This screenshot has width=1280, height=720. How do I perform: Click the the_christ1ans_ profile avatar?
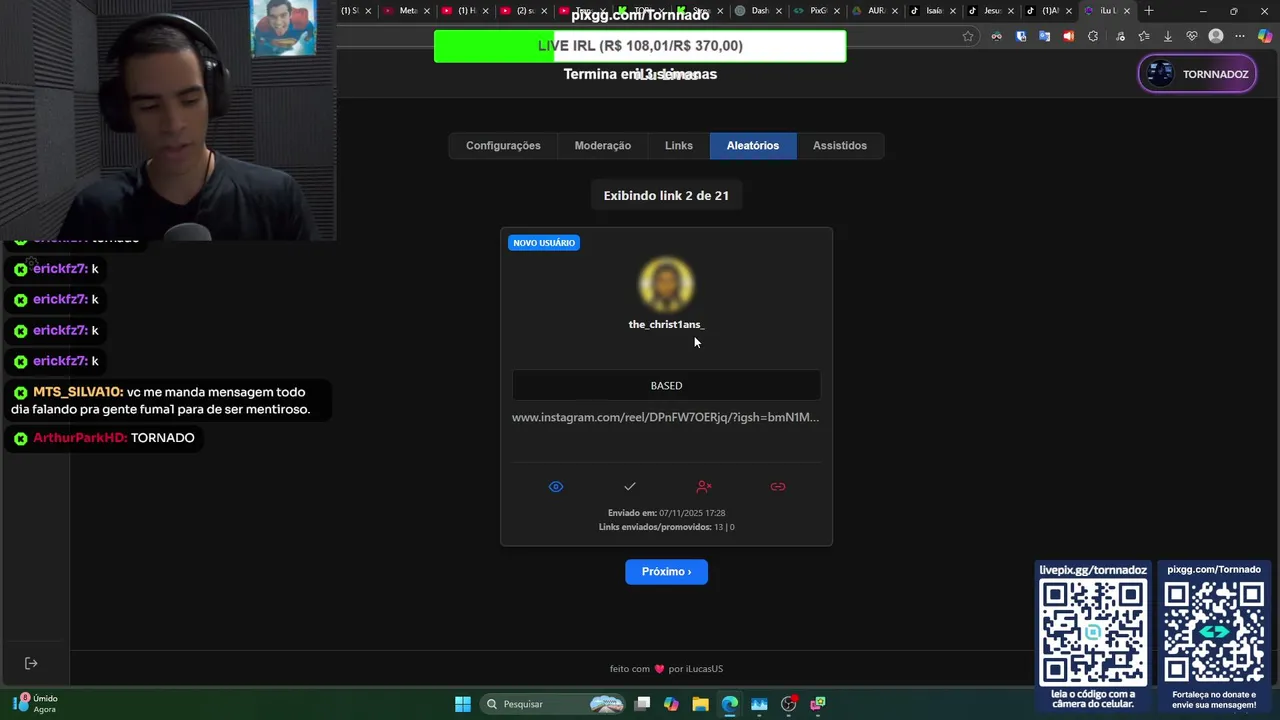pyautogui.click(x=666, y=285)
